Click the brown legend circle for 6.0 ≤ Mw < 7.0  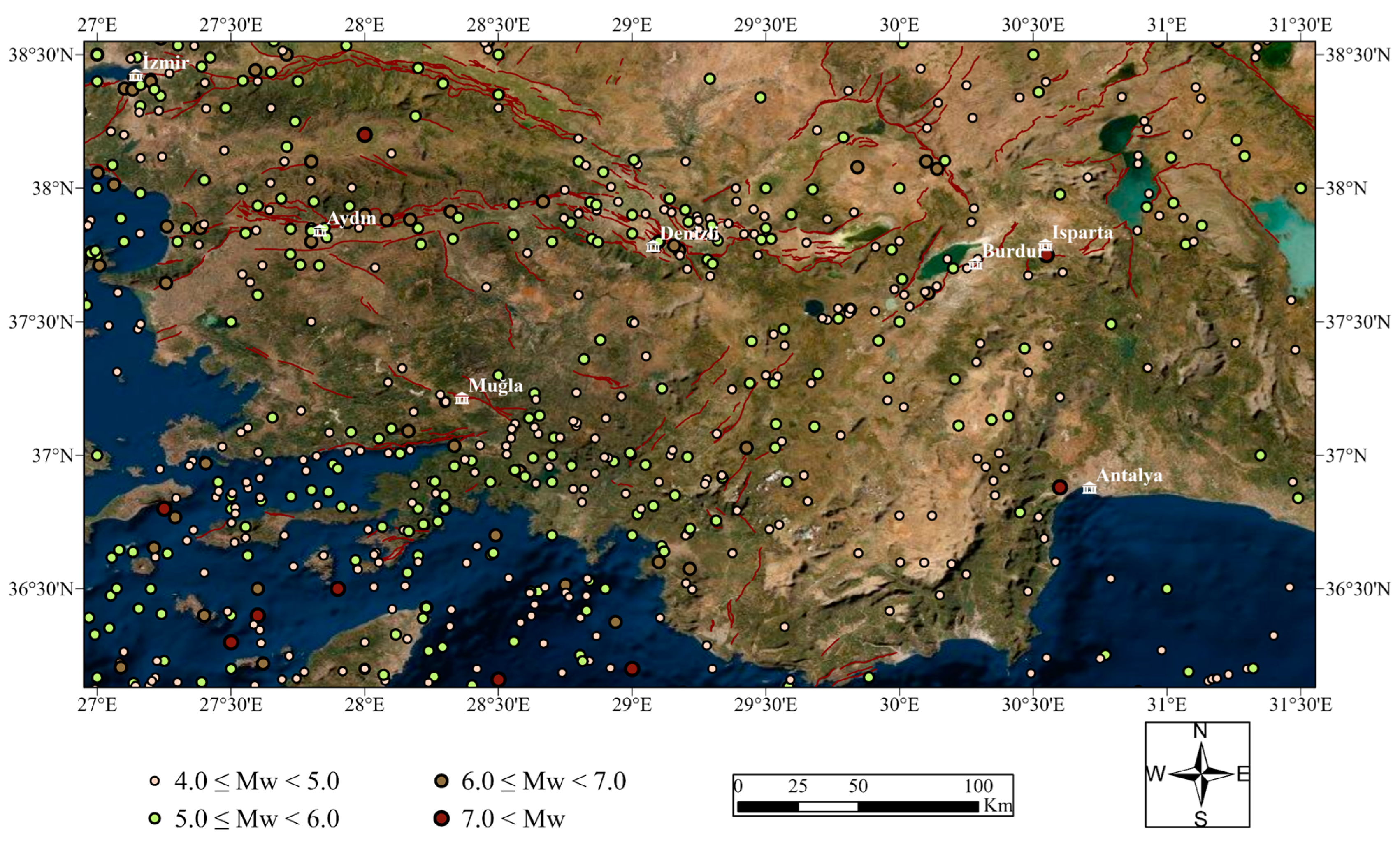click(x=441, y=781)
